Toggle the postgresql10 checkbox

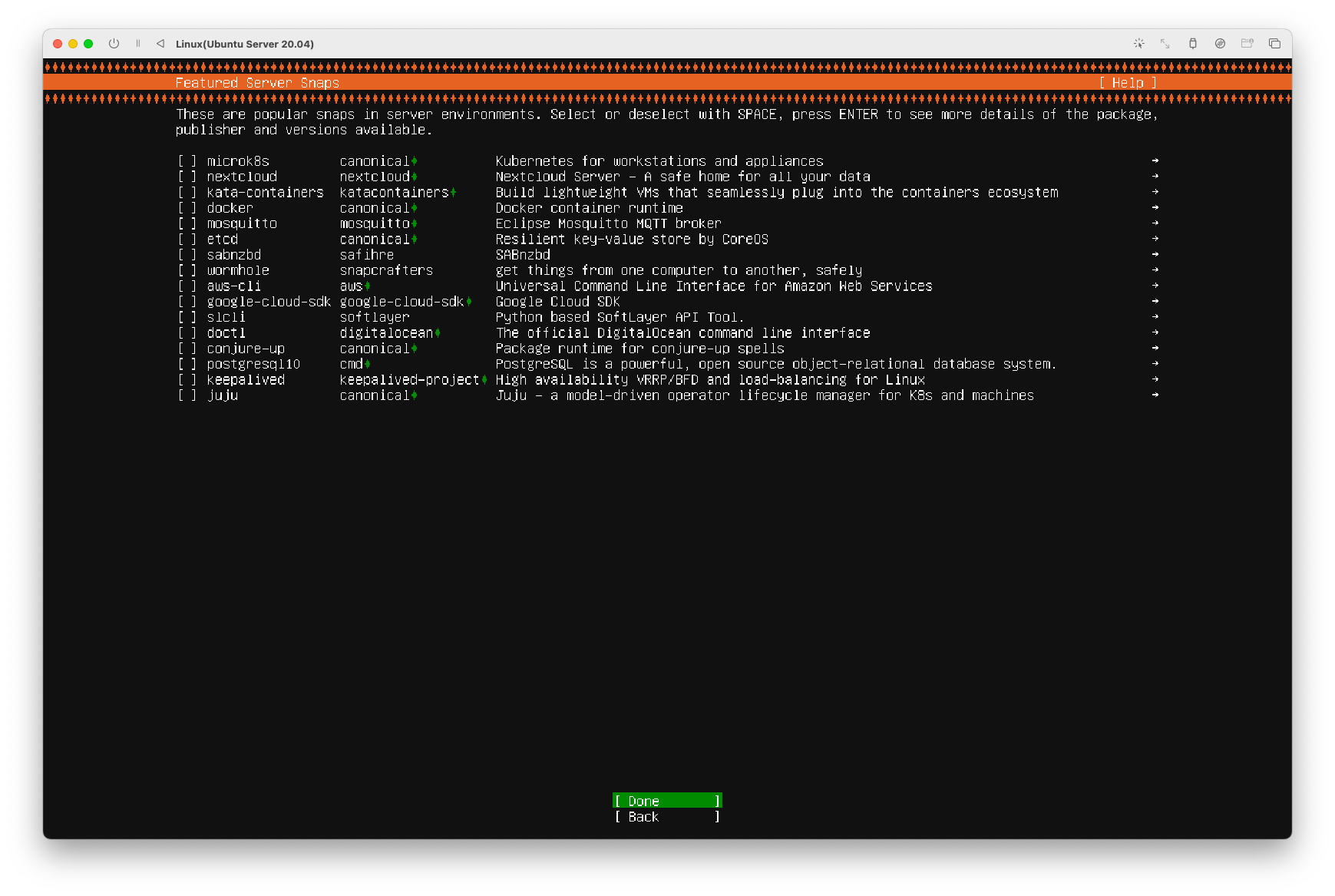coord(187,364)
